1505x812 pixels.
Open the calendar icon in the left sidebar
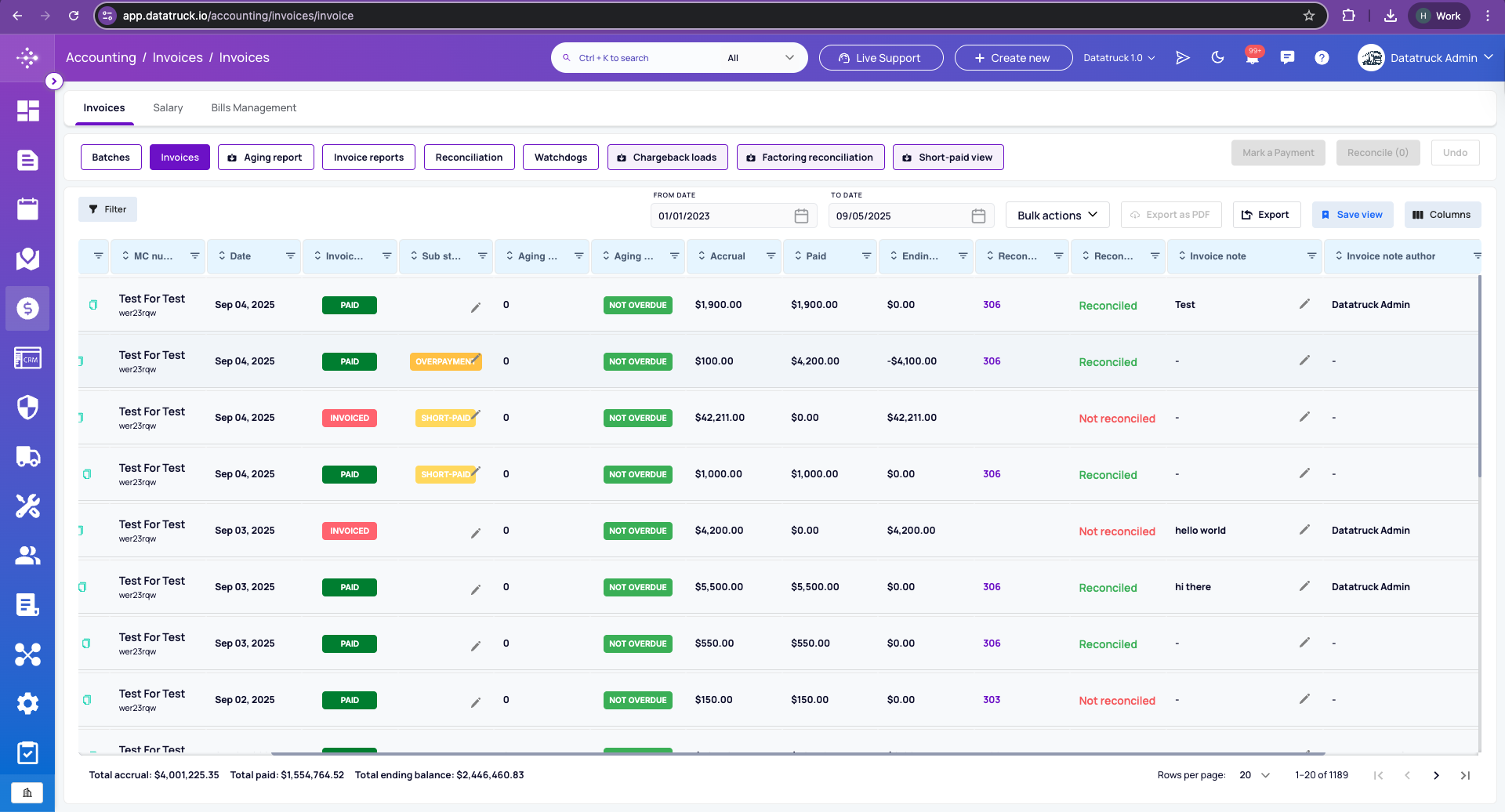(x=27, y=208)
